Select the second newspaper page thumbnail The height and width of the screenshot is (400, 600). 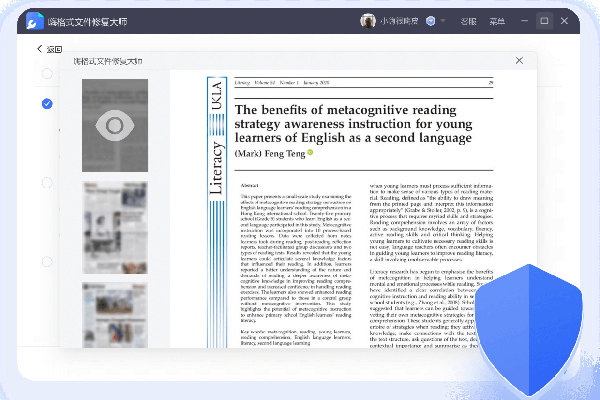click(115, 226)
